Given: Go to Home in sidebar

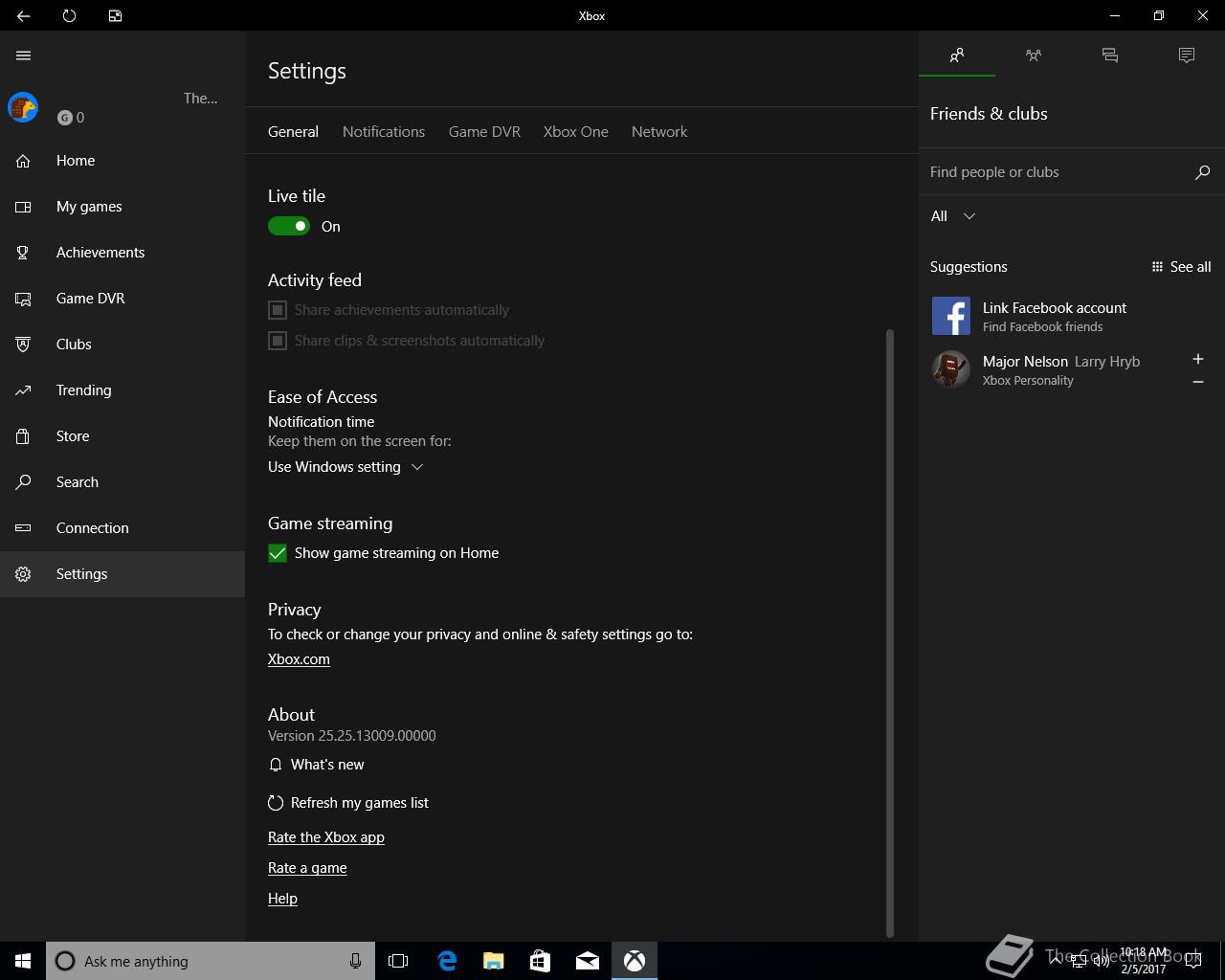Looking at the screenshot, I should (x=122, y=161).
